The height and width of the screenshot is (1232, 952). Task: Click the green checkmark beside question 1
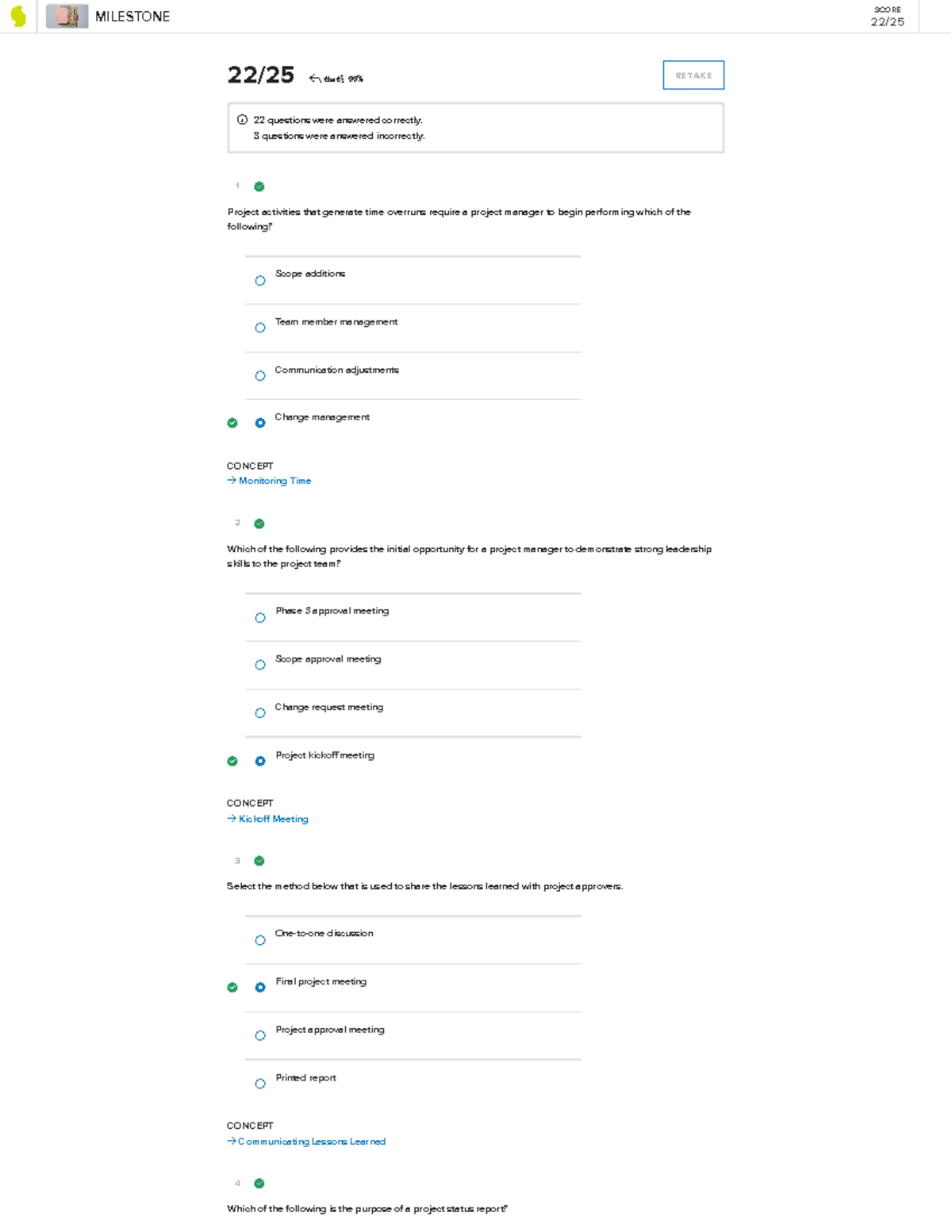click(259, 187)
